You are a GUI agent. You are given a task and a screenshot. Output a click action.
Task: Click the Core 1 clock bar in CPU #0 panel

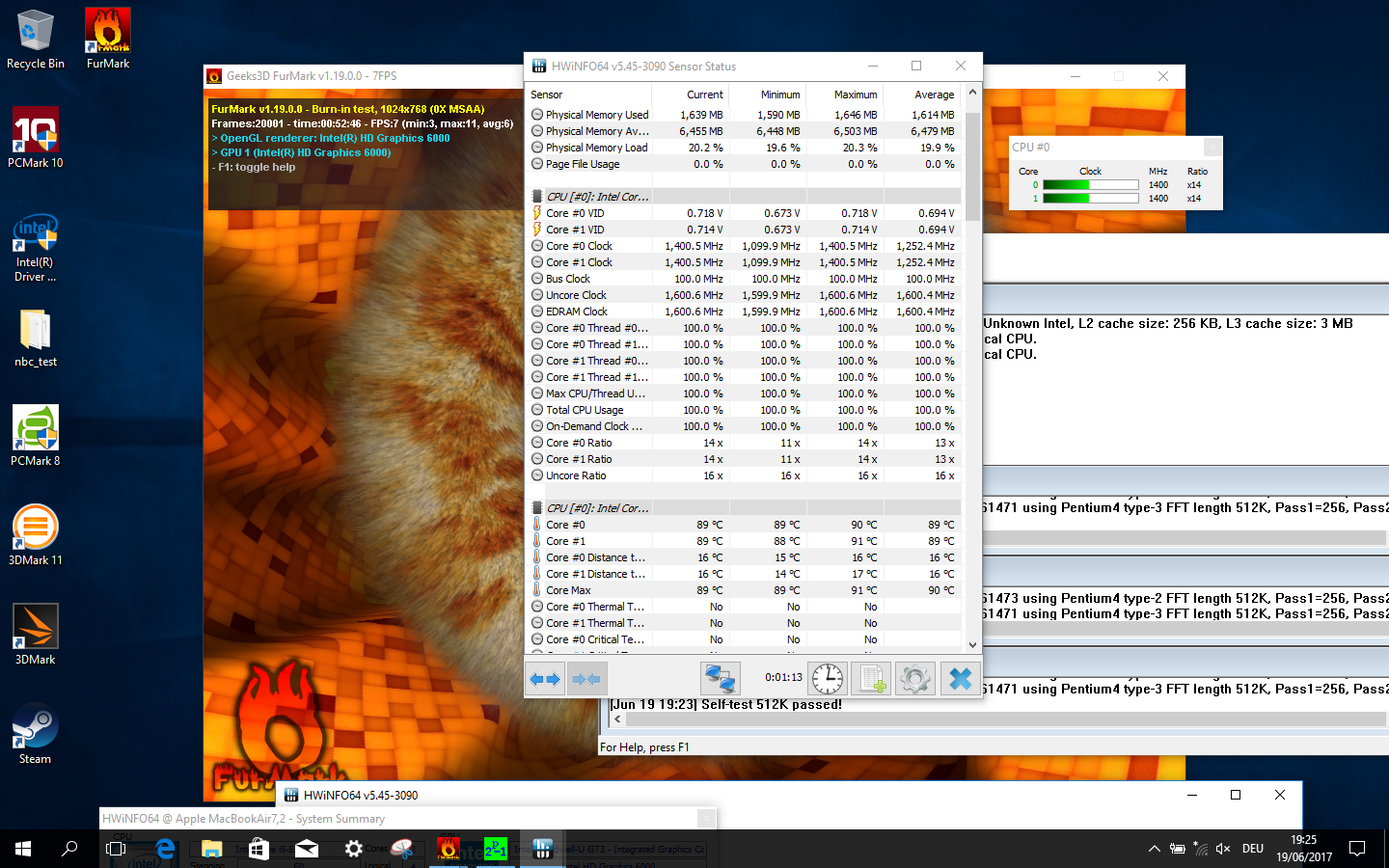pos(1091,199)
